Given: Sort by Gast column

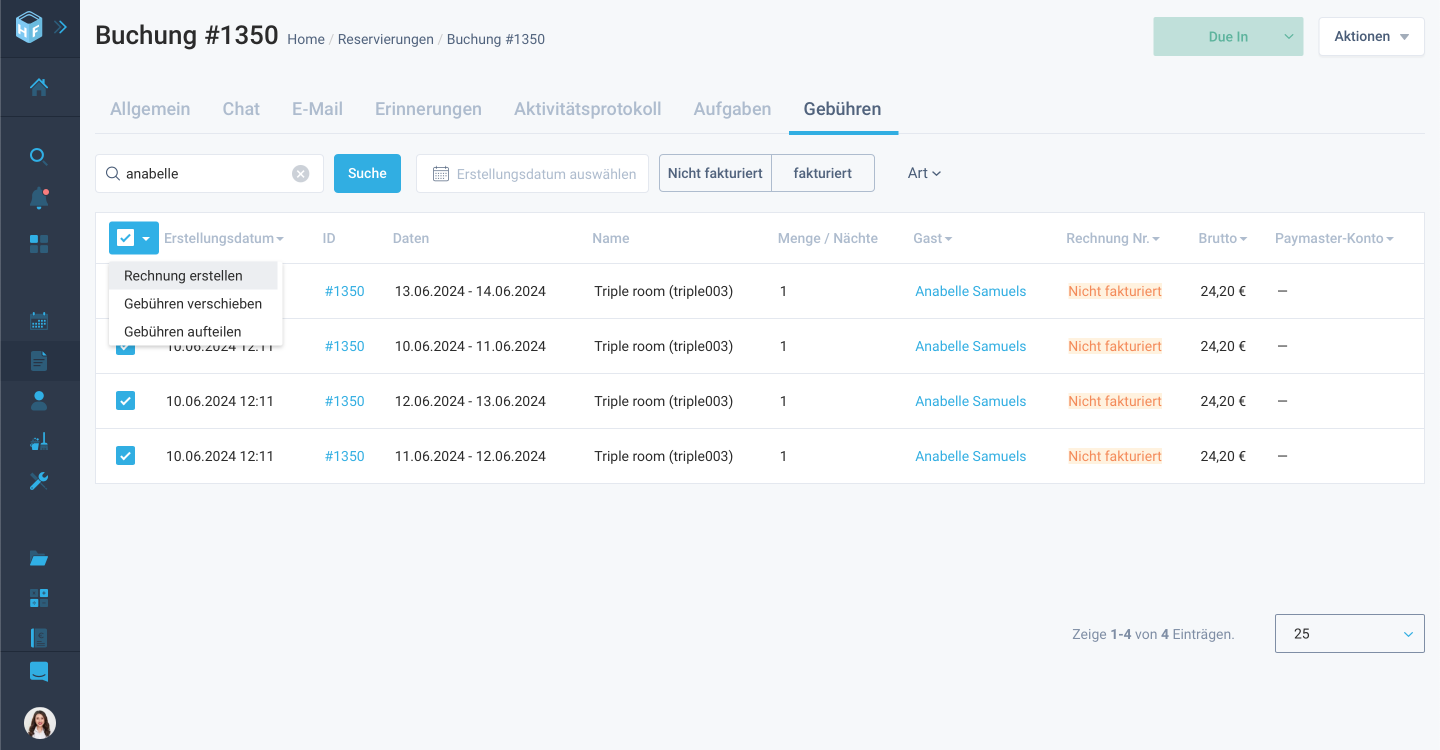Looking at the screenshot, I should click(x=932, y=239).
